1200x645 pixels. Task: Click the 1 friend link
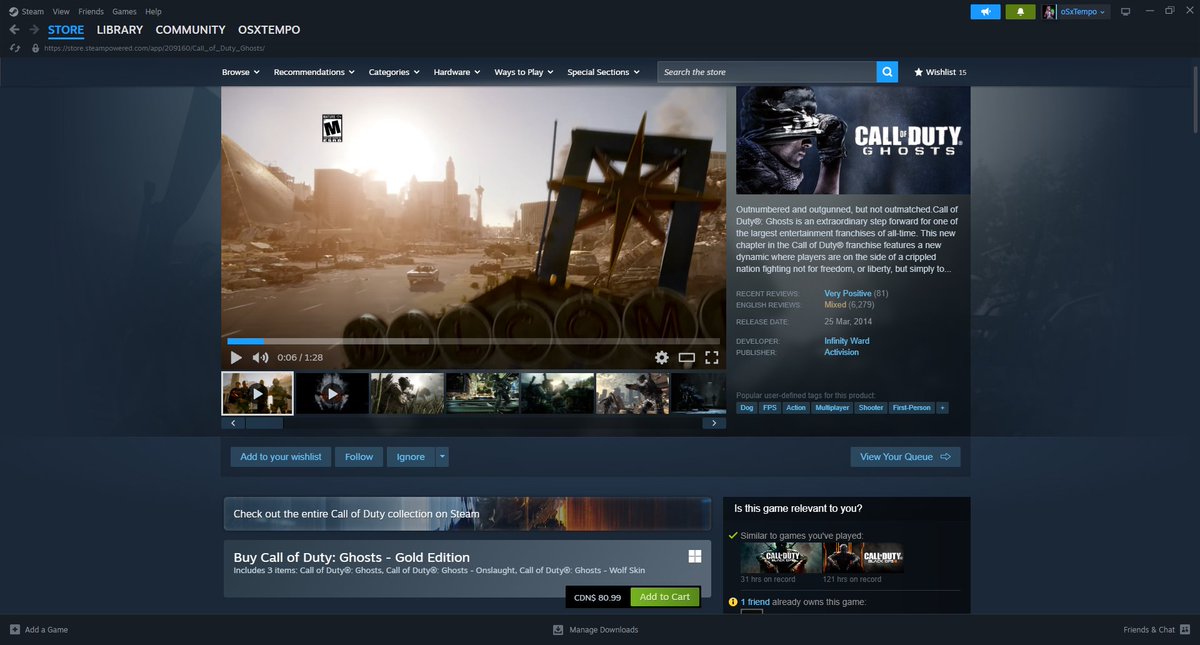click(x=755, y=602)
